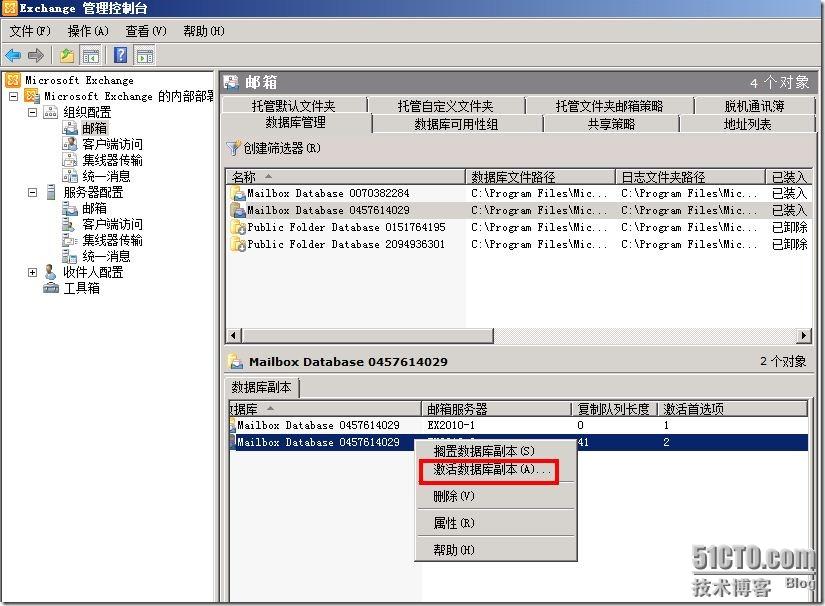
Task: Choose 帮助(H) from the context menu
Action: 495,550
